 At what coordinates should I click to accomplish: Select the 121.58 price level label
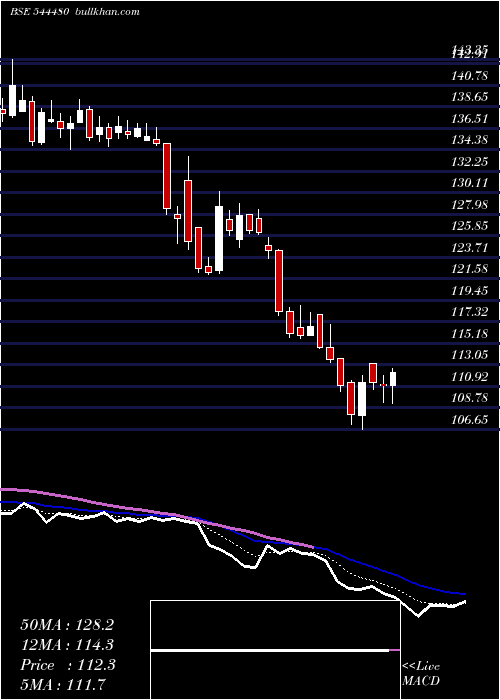click(x=469, y=269)
